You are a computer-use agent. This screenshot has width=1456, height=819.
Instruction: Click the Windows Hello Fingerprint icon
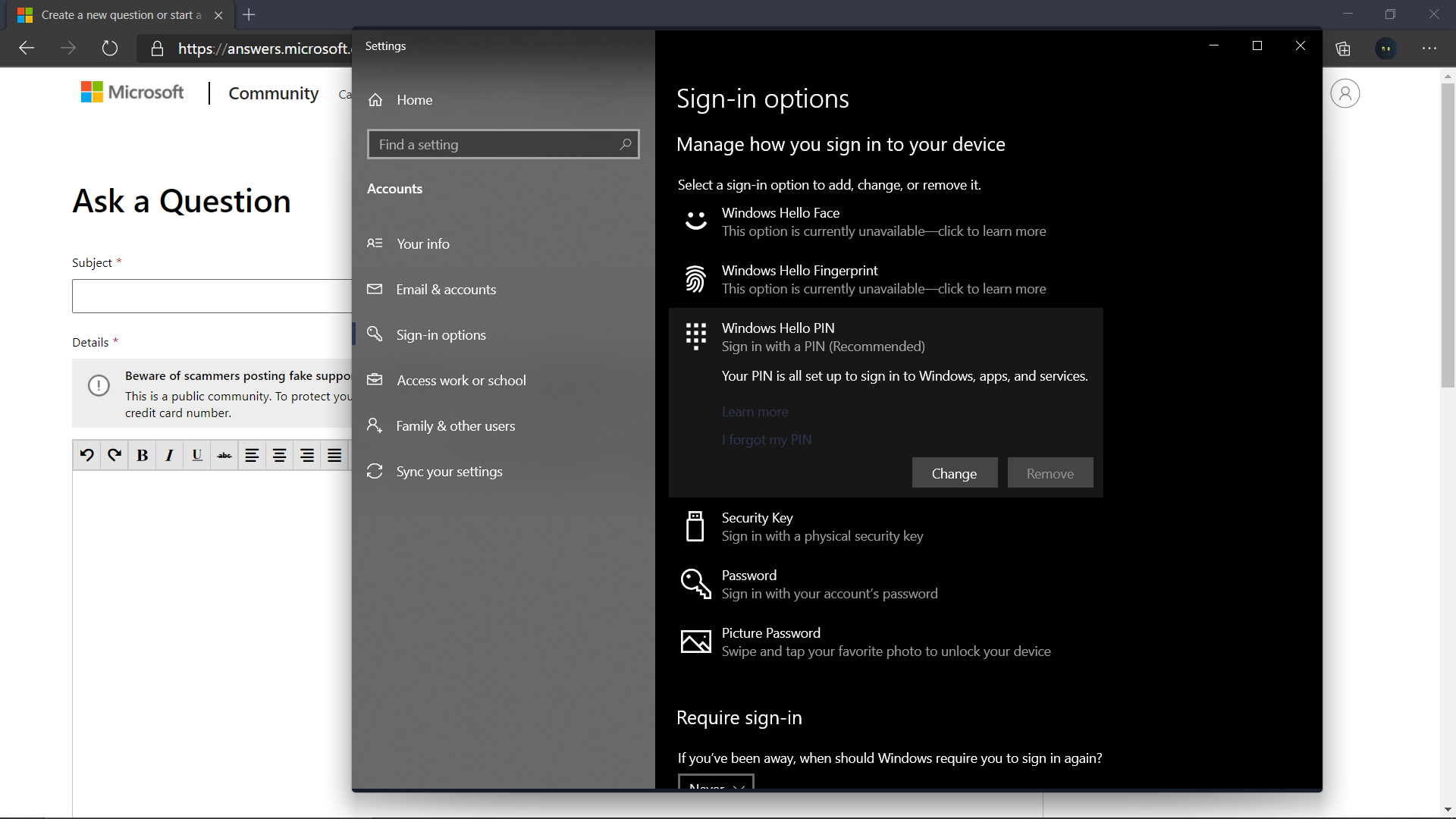(x=695, y=279)
